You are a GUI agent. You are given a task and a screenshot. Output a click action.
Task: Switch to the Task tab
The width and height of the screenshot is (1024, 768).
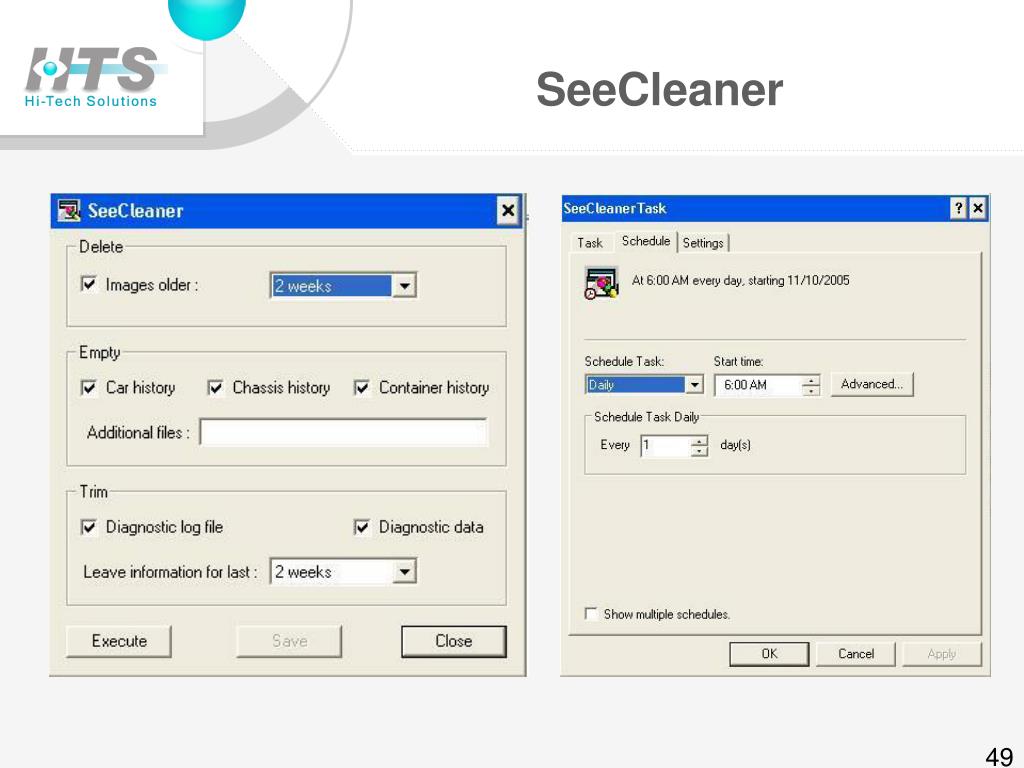click(590, 243)
